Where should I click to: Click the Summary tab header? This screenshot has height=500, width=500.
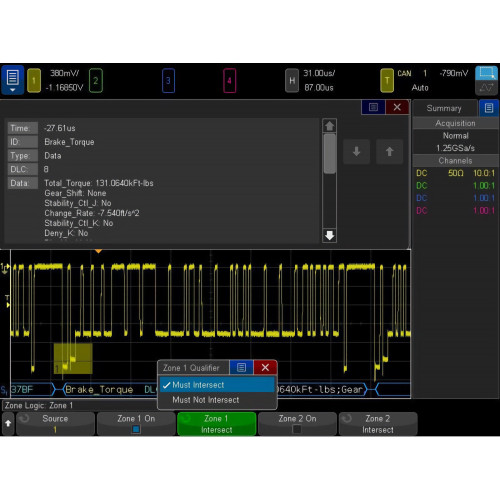[444, 108]
